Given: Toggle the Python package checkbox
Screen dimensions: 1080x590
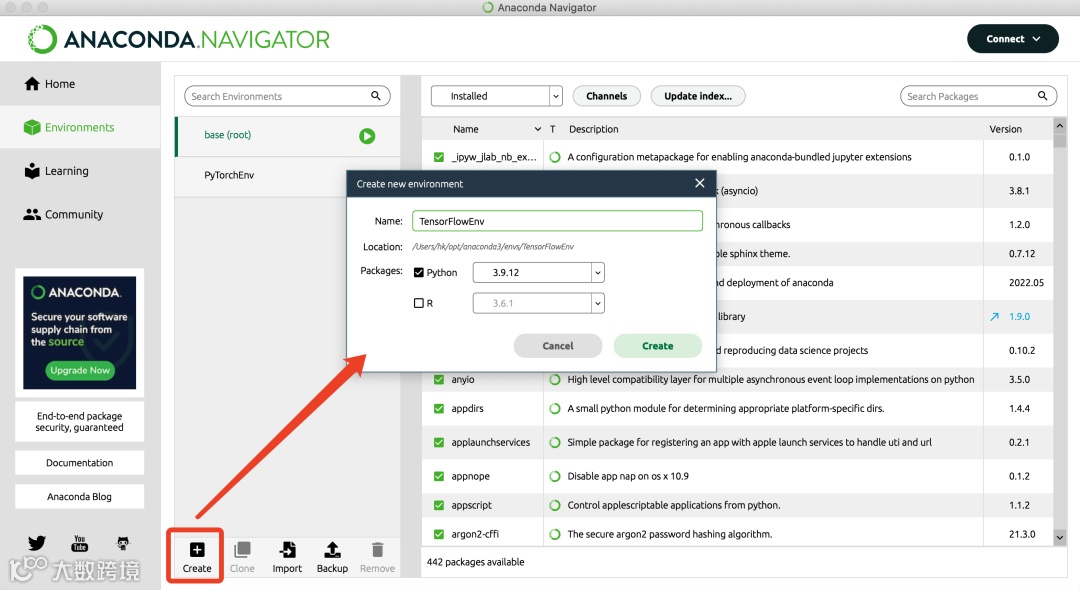Looking at the screenshot, I should [418, 273].
